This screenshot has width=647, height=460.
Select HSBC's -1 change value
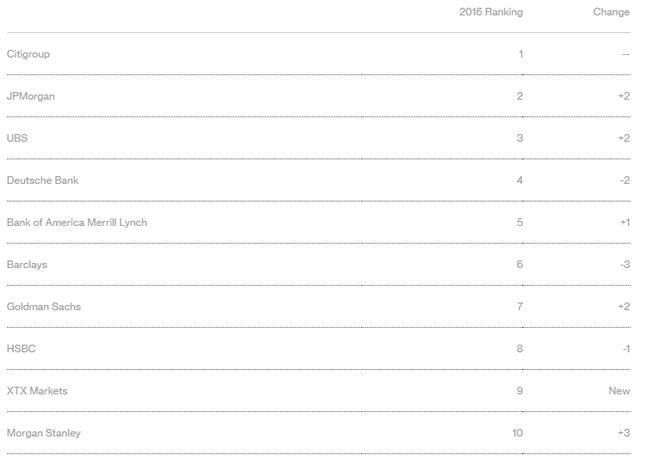click(624, 349)
